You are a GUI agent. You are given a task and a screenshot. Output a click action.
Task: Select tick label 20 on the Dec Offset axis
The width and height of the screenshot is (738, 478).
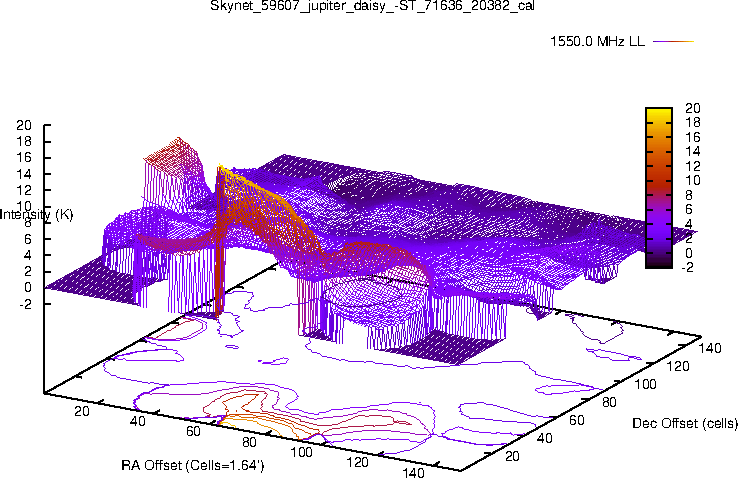512,456
